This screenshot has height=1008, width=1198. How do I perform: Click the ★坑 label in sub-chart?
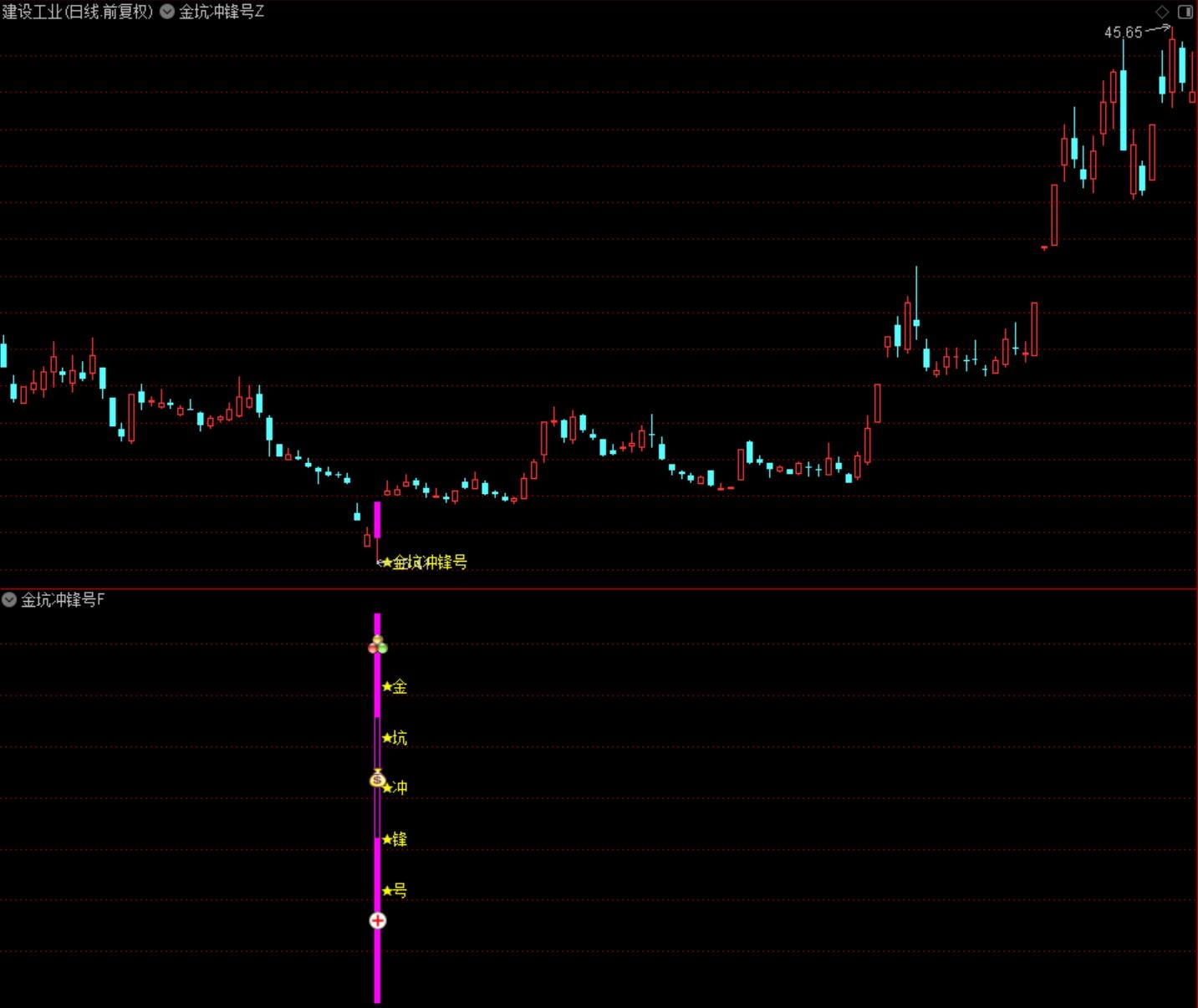[394, 738]
